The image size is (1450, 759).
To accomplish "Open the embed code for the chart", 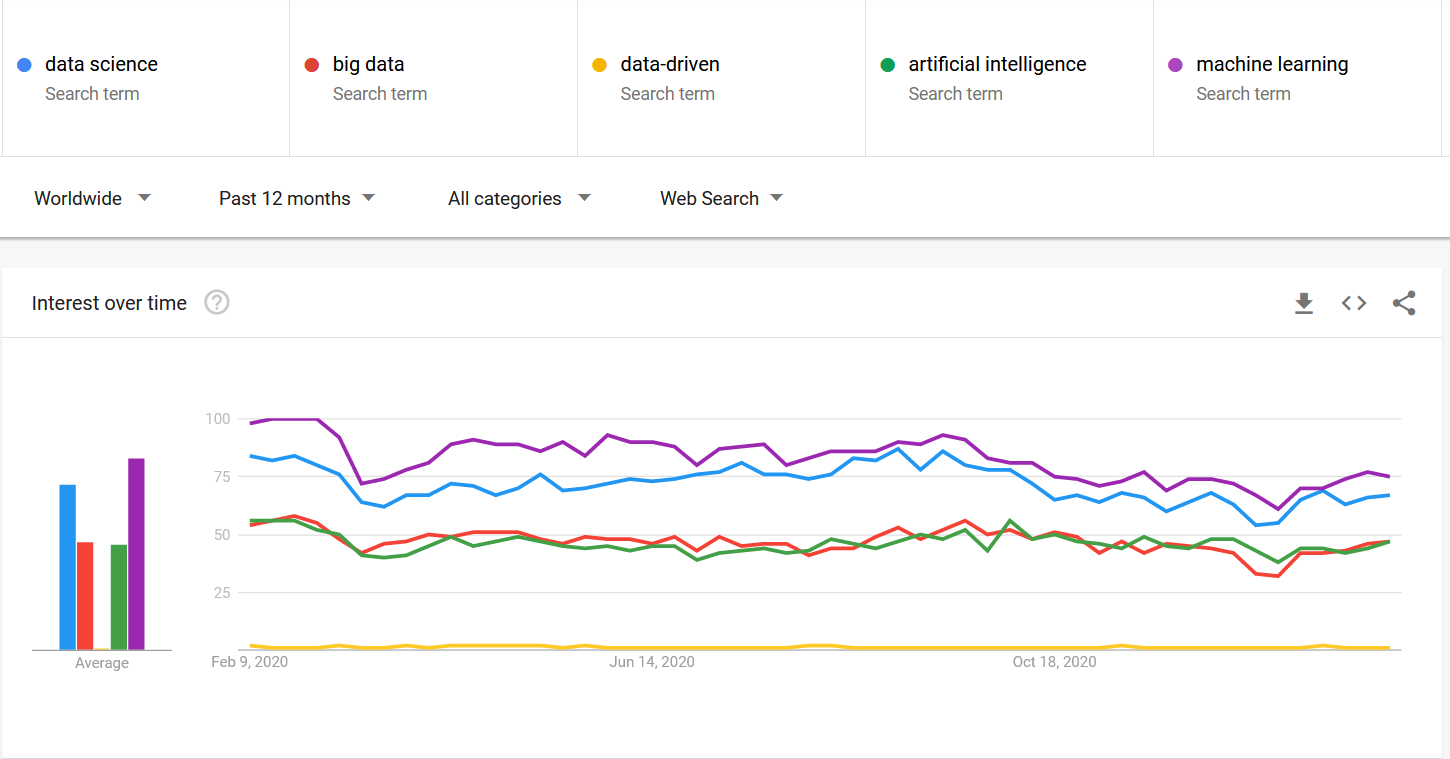I will coord(1353,302).
